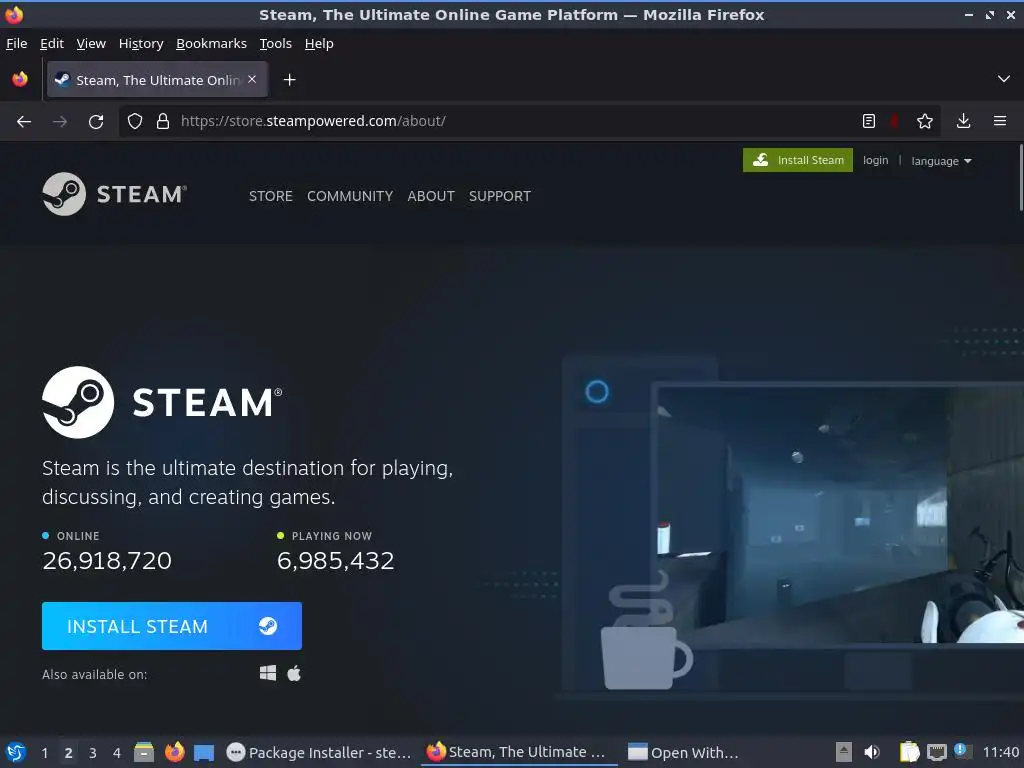
Task: Open the Help menu
Action: tap(319, 43)
